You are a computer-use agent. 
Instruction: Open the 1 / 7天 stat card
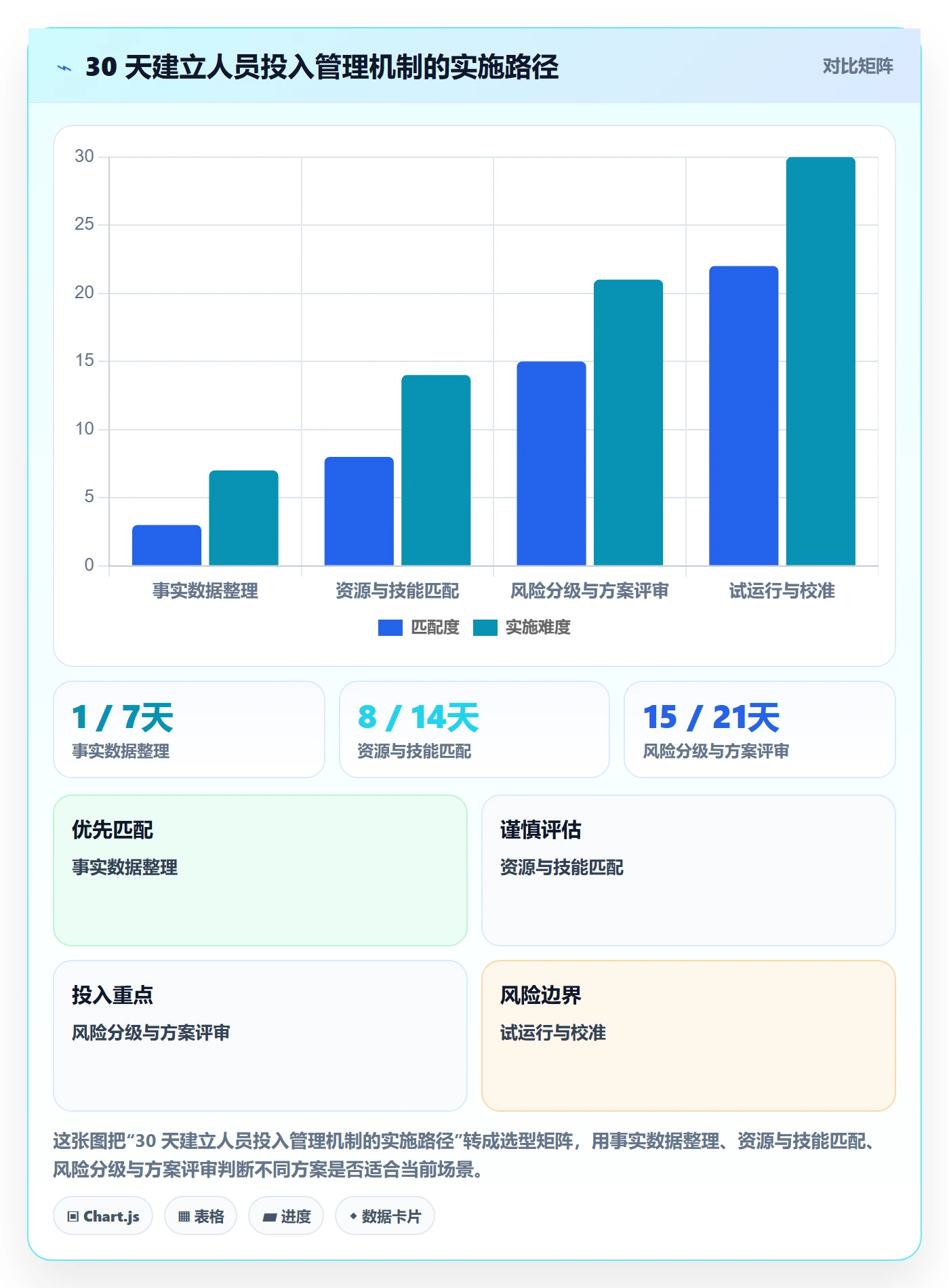[189, 729]
